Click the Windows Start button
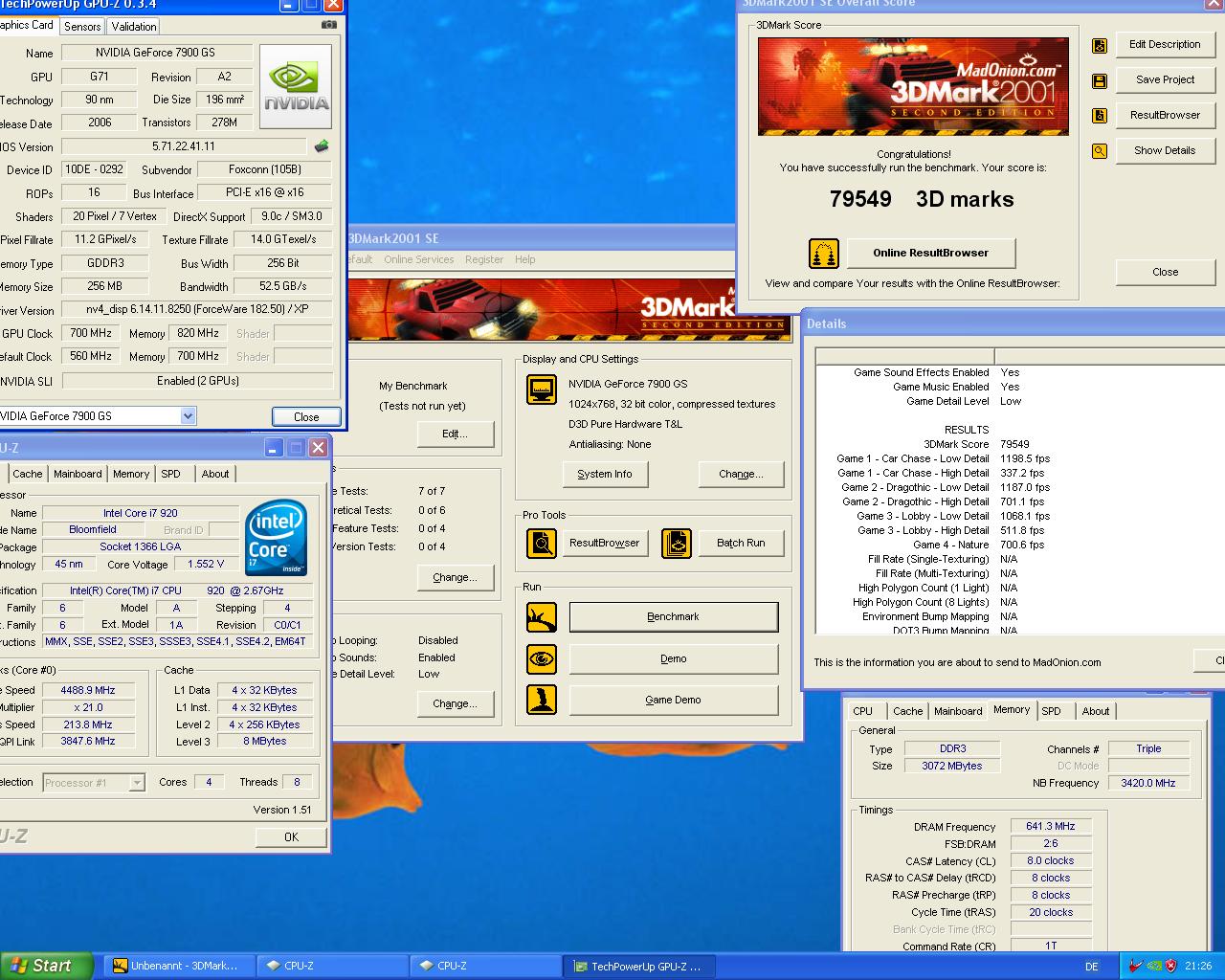The width and height of the screenshot is (1225, 980). 46,966
